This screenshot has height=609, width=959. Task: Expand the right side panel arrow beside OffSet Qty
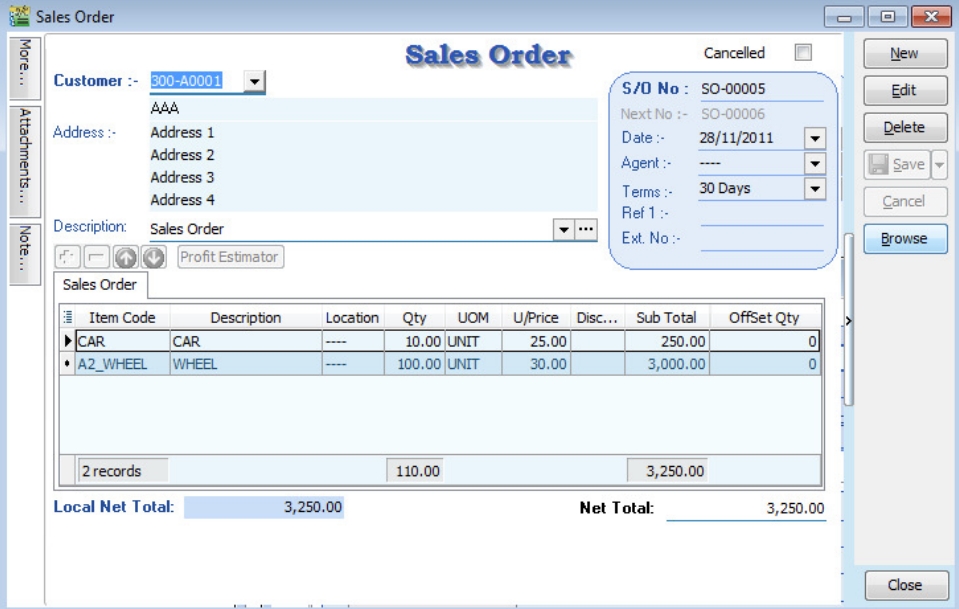click(x=847, y=322)
